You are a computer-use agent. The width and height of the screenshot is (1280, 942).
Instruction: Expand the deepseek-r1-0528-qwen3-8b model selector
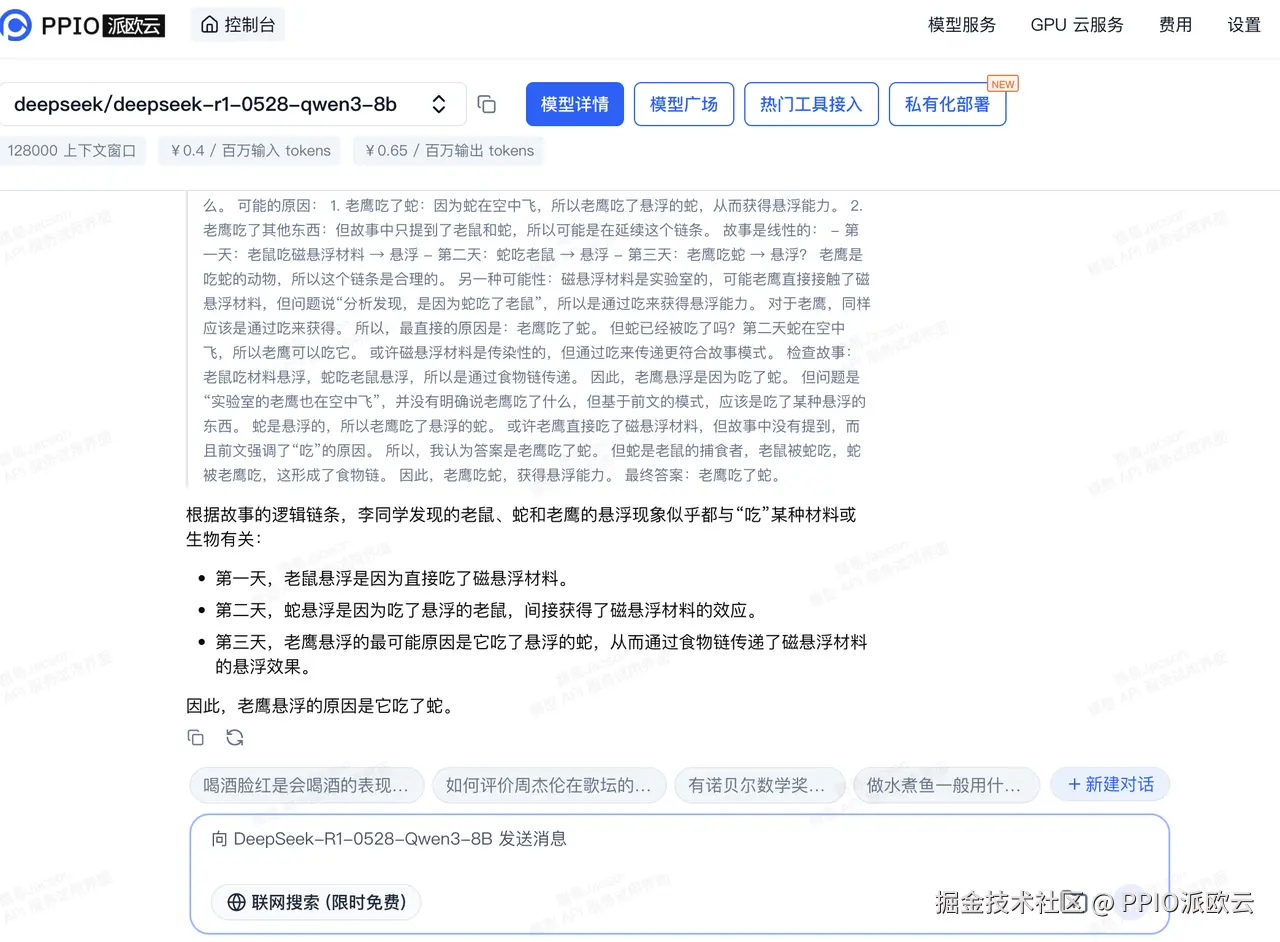(232, 104)
